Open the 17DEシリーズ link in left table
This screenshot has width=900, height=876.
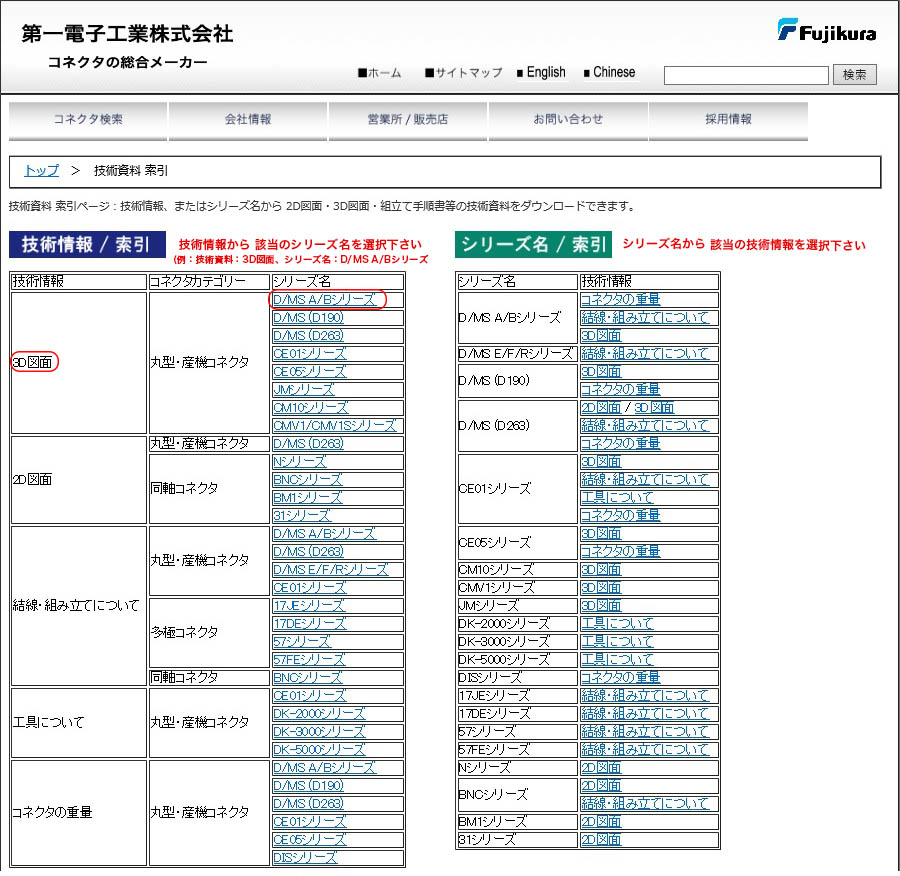[x=310, y=623]
